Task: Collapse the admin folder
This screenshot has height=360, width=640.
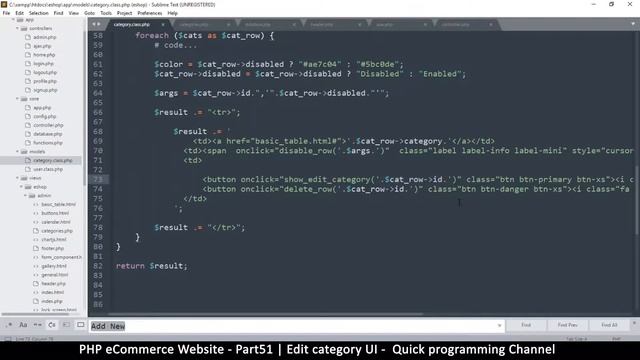Action: [x=25, y=196]
